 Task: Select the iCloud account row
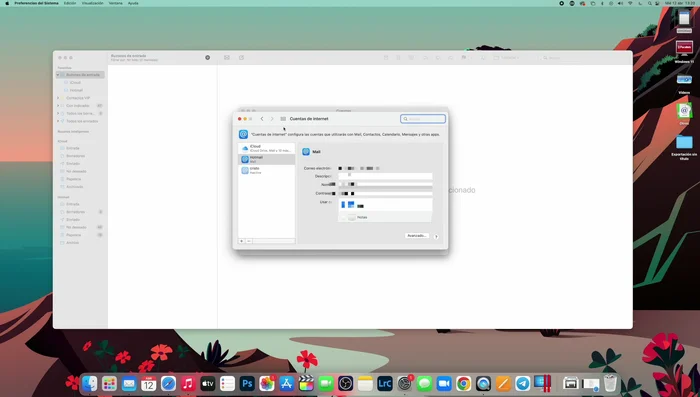(x=267, y=148)
